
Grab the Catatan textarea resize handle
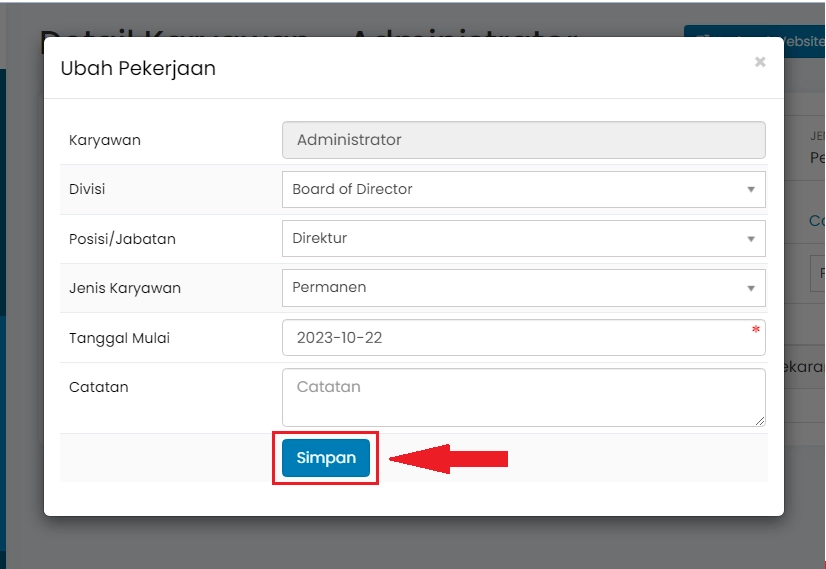[760, 421]
